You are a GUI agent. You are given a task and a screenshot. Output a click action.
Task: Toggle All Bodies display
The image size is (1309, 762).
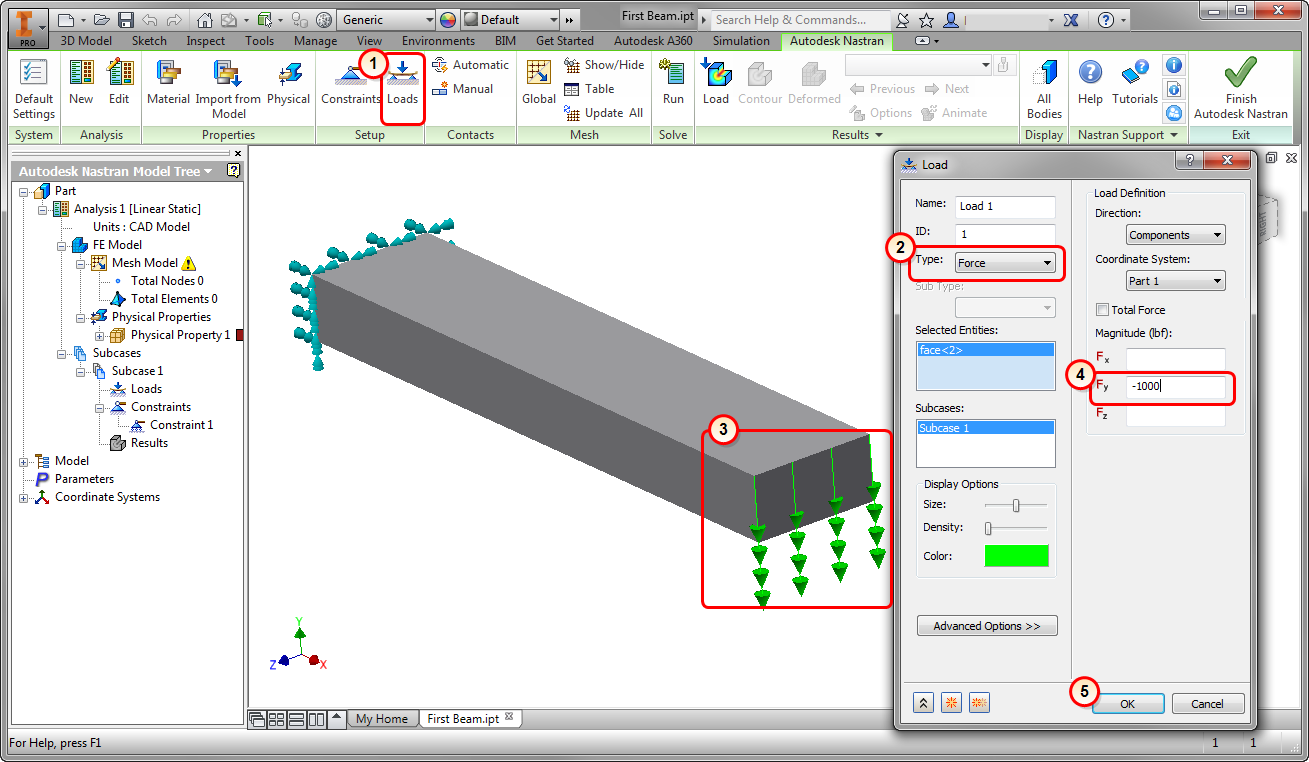pos(1044,89)
